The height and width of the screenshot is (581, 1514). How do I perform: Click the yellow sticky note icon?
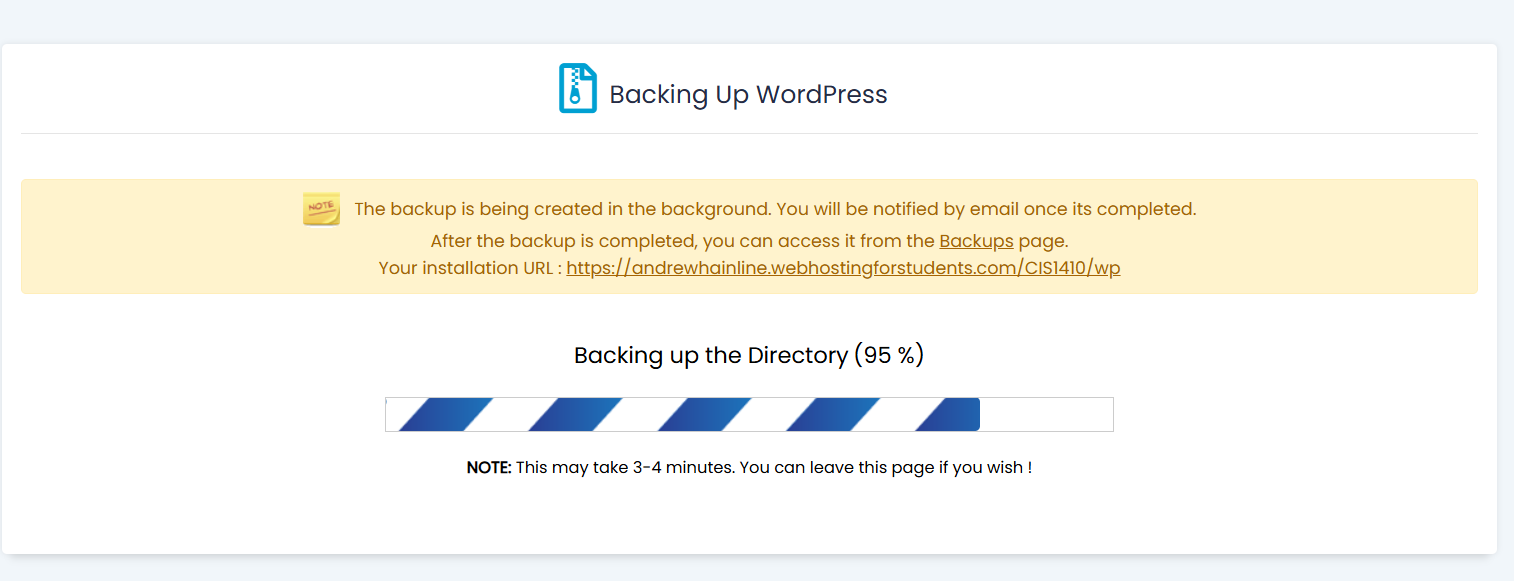point(321,209)
